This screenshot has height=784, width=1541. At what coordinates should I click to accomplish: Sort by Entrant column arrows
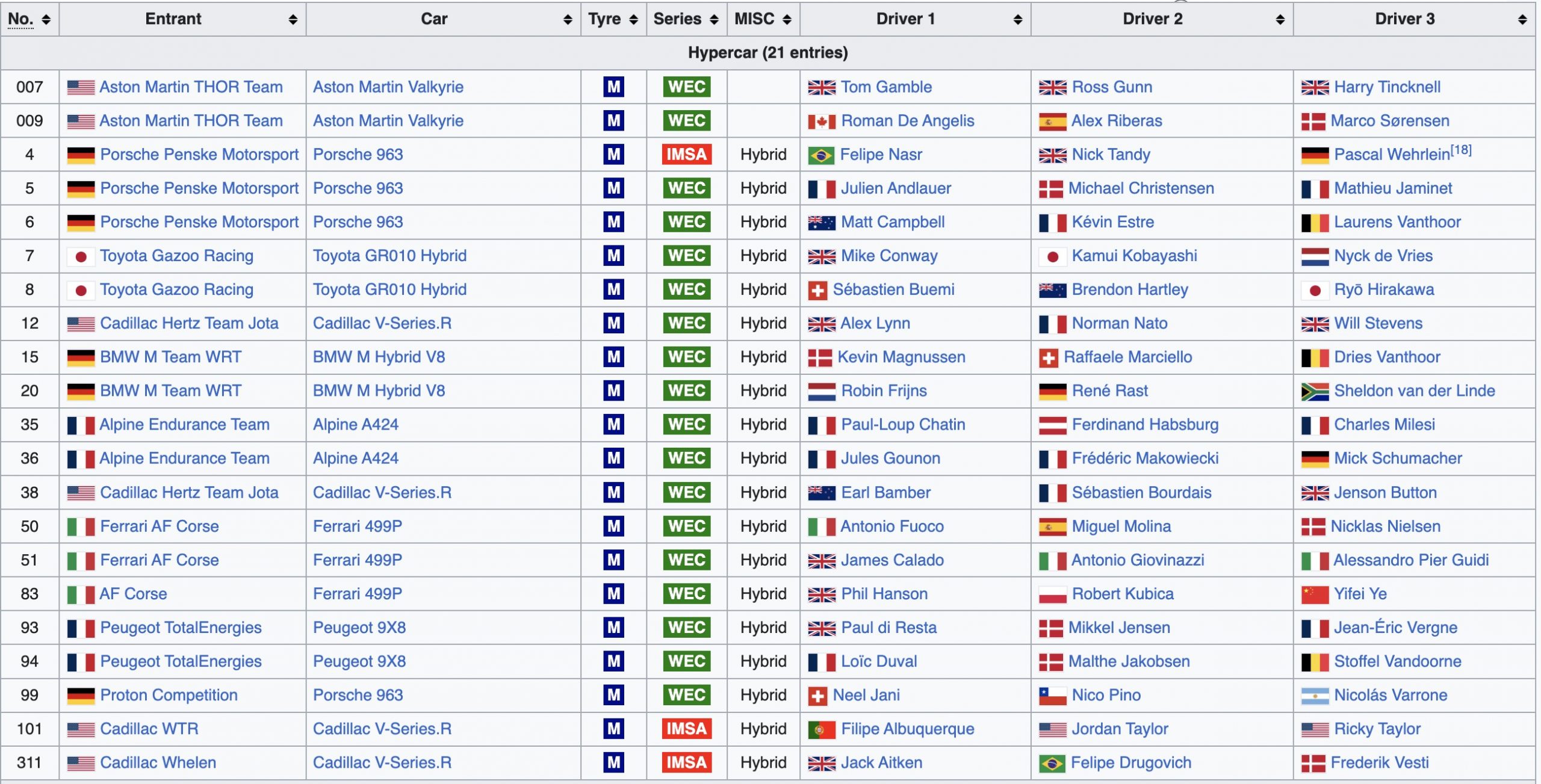click(x=293, y=20)
